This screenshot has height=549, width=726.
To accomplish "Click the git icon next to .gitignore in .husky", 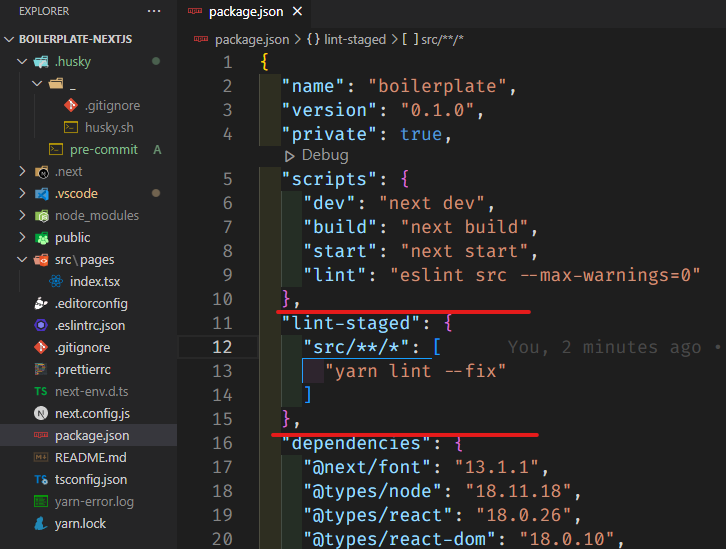I will 70,105.
